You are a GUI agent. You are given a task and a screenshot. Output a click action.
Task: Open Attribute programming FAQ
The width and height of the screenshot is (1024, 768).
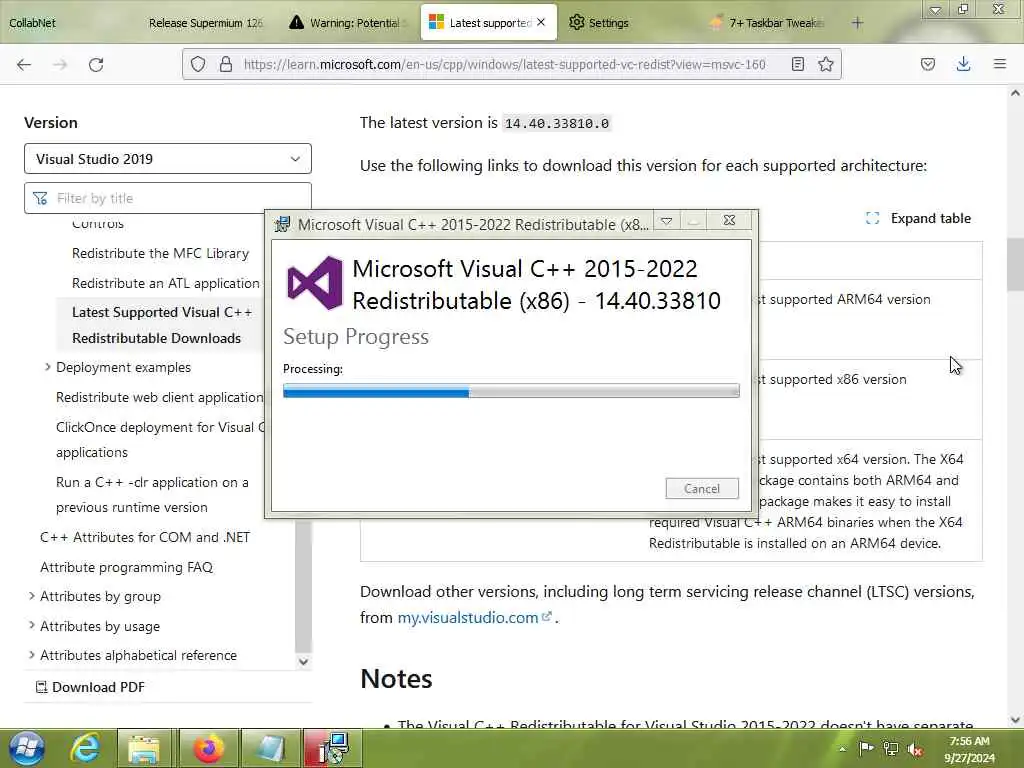126,567
